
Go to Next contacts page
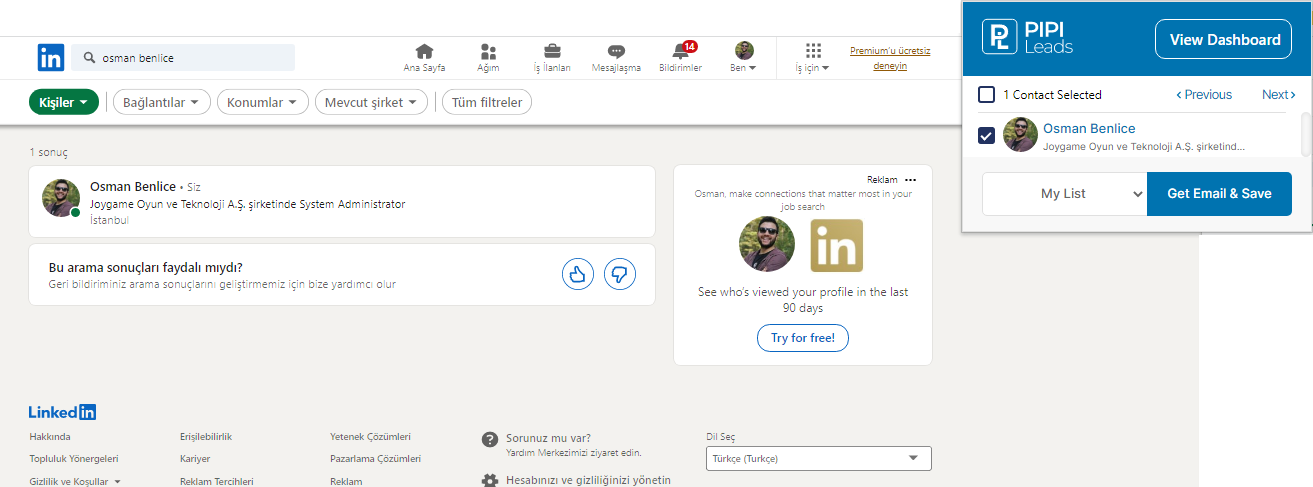pyautogui.click(x=1278, y=95)
